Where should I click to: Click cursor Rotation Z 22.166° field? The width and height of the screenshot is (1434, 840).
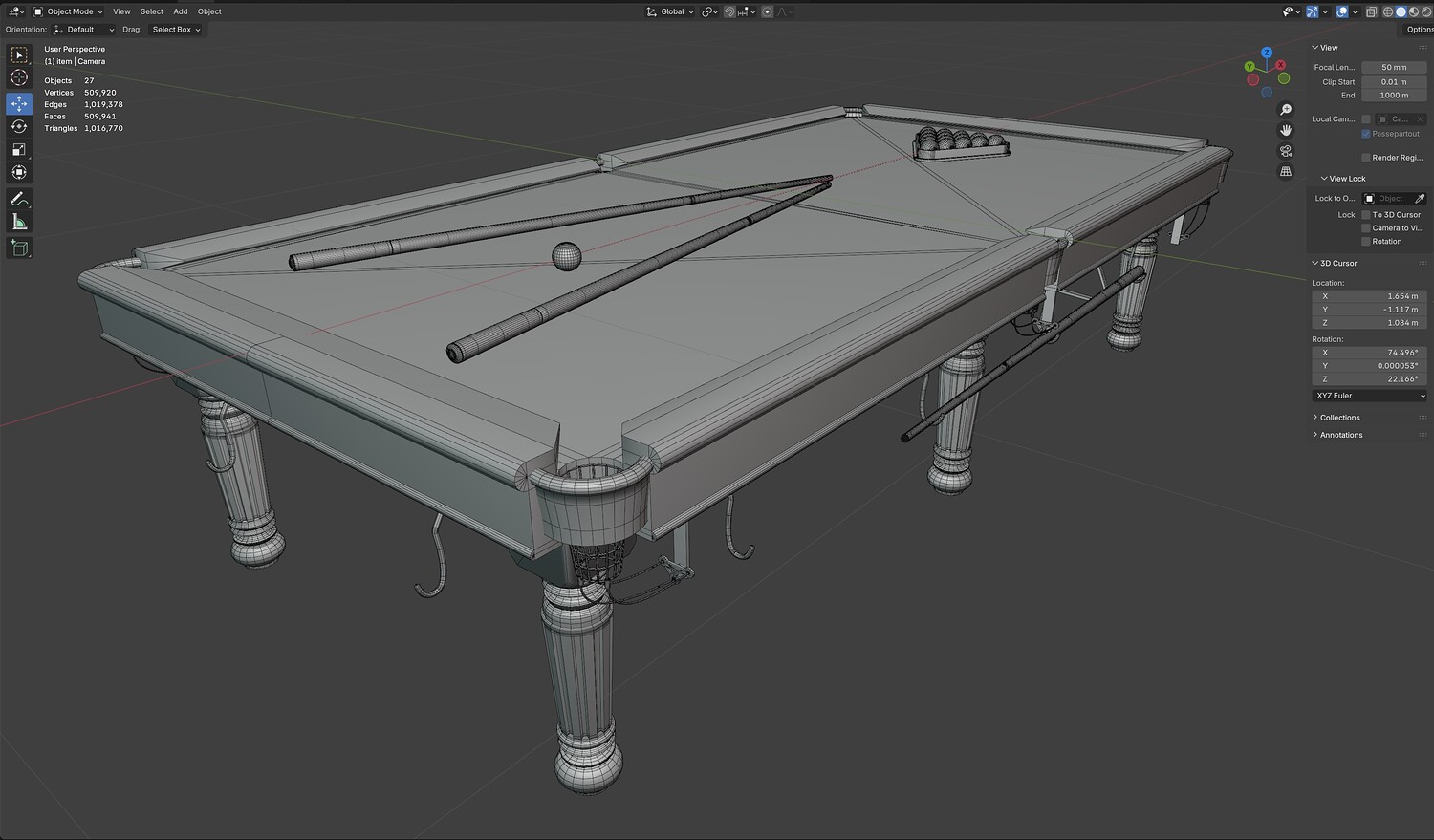1371,379
